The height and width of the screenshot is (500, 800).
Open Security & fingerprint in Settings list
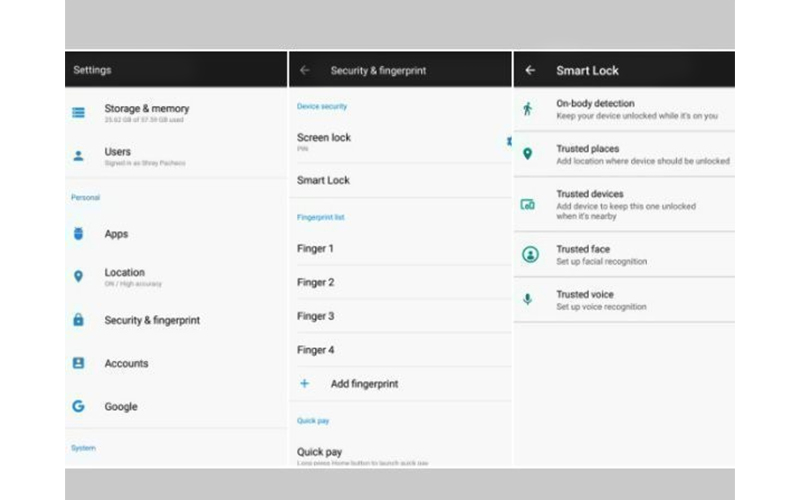tap(176, 320)
